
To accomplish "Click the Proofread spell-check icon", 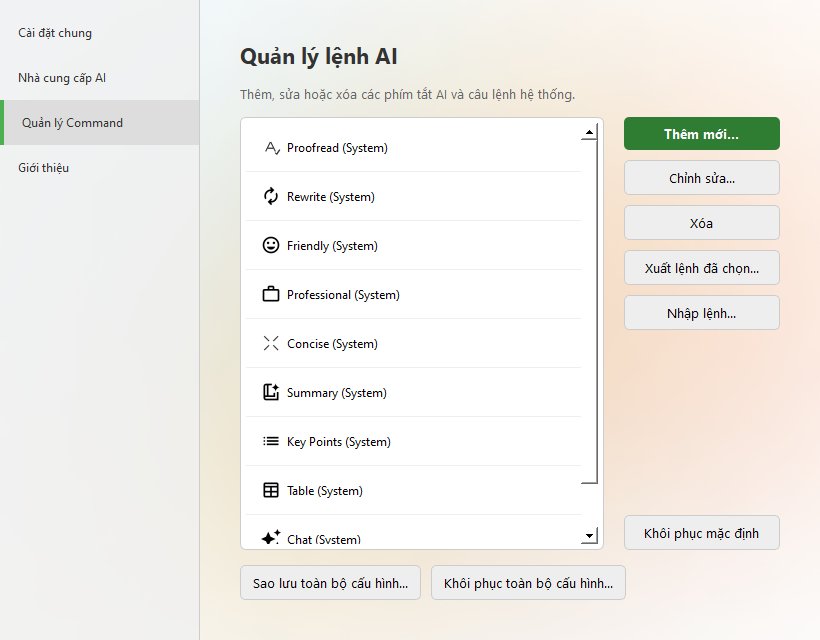I will point(271,148).
